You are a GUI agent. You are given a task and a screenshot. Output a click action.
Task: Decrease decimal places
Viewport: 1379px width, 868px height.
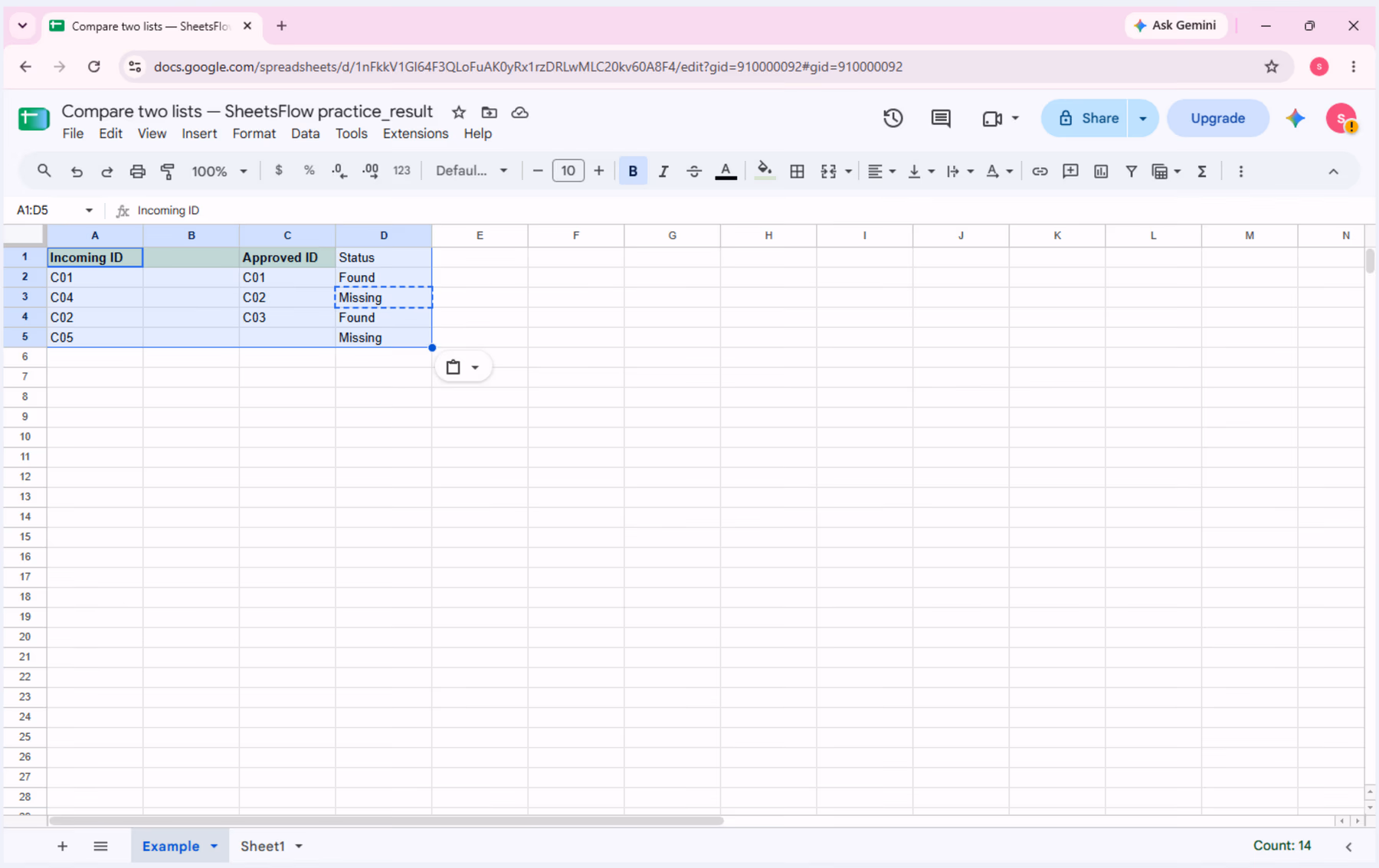339,171
